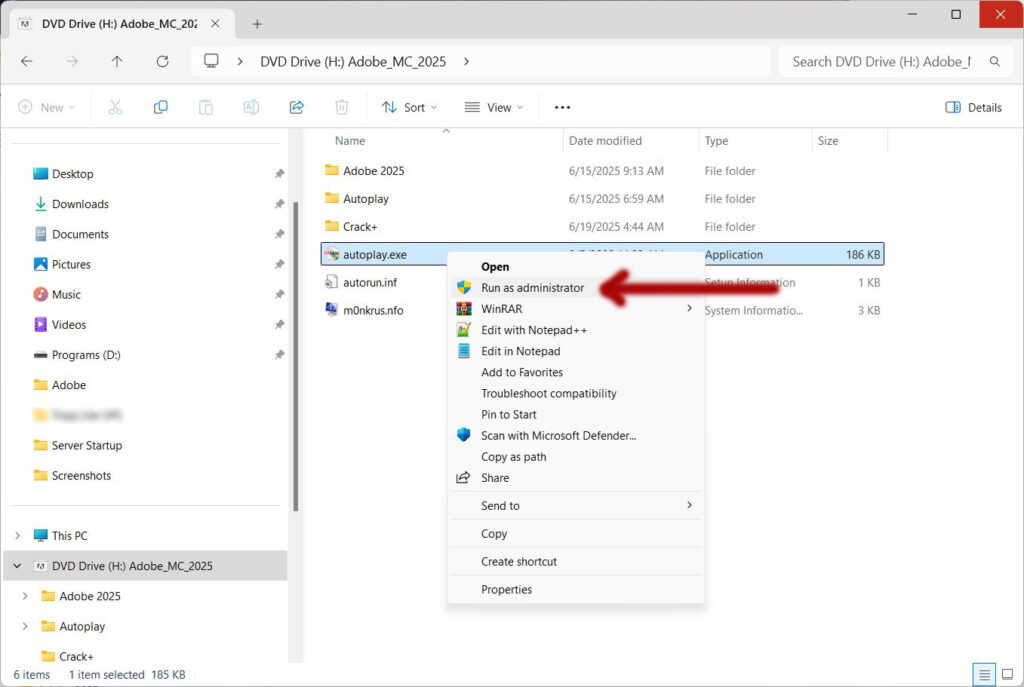Click the Copy icon in toolbar
The height and width of the screenshot is (687, 1024).
[x=160, y=107]
